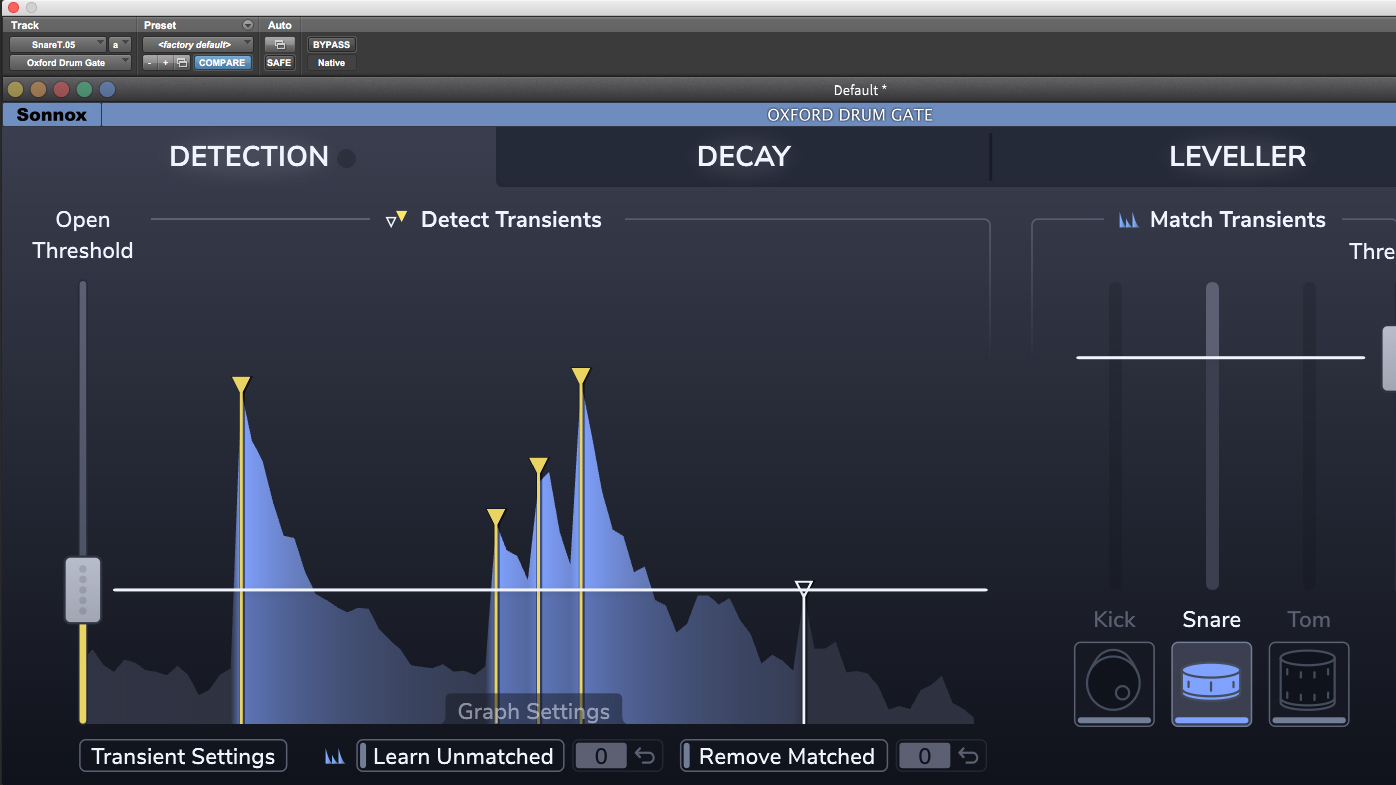Viewport: 1396px width, 785px height.
Task: Open the Oxford Drum Gate plugin selector
Action: click(x=70, y=63)
